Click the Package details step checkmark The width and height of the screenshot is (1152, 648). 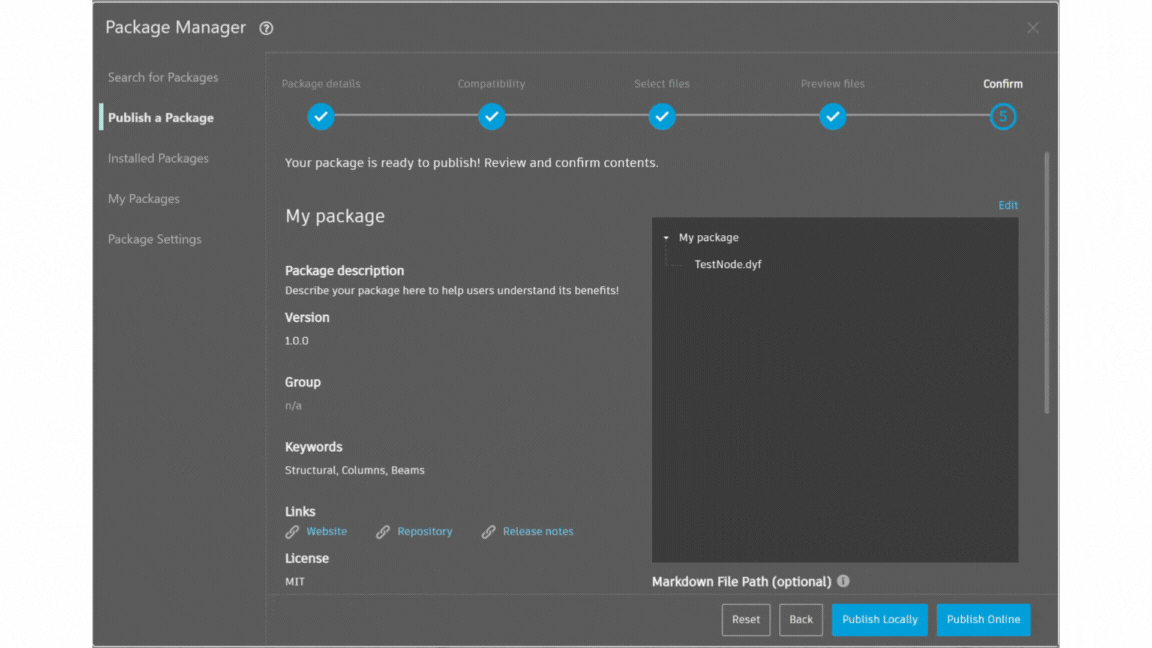tap(321, 117)
